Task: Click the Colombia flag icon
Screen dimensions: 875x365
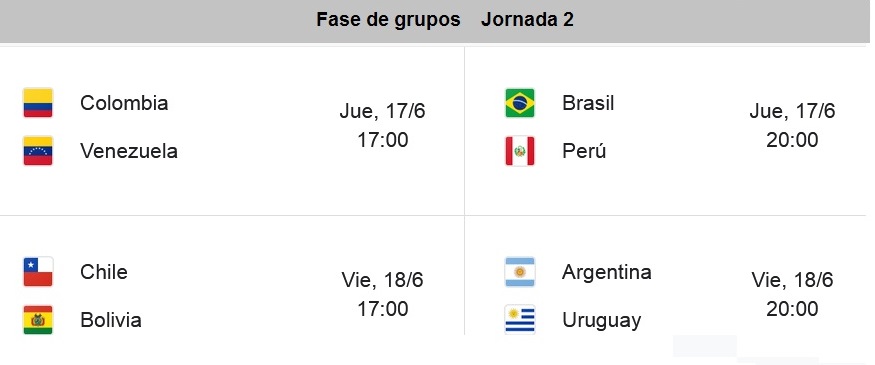Action: coord(38,103)
